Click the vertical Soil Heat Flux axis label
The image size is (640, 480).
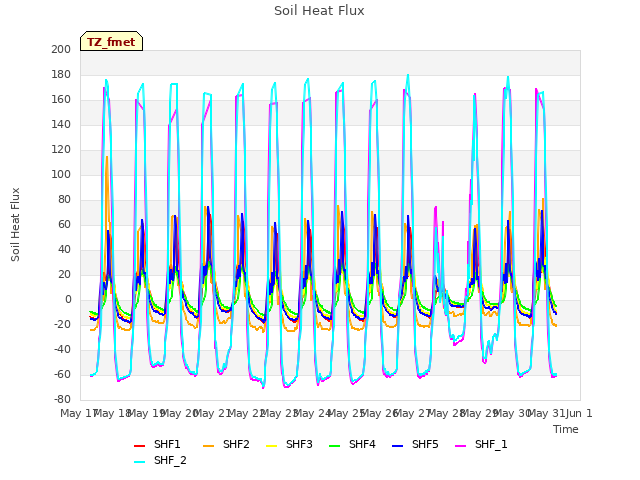pos(15,225)
